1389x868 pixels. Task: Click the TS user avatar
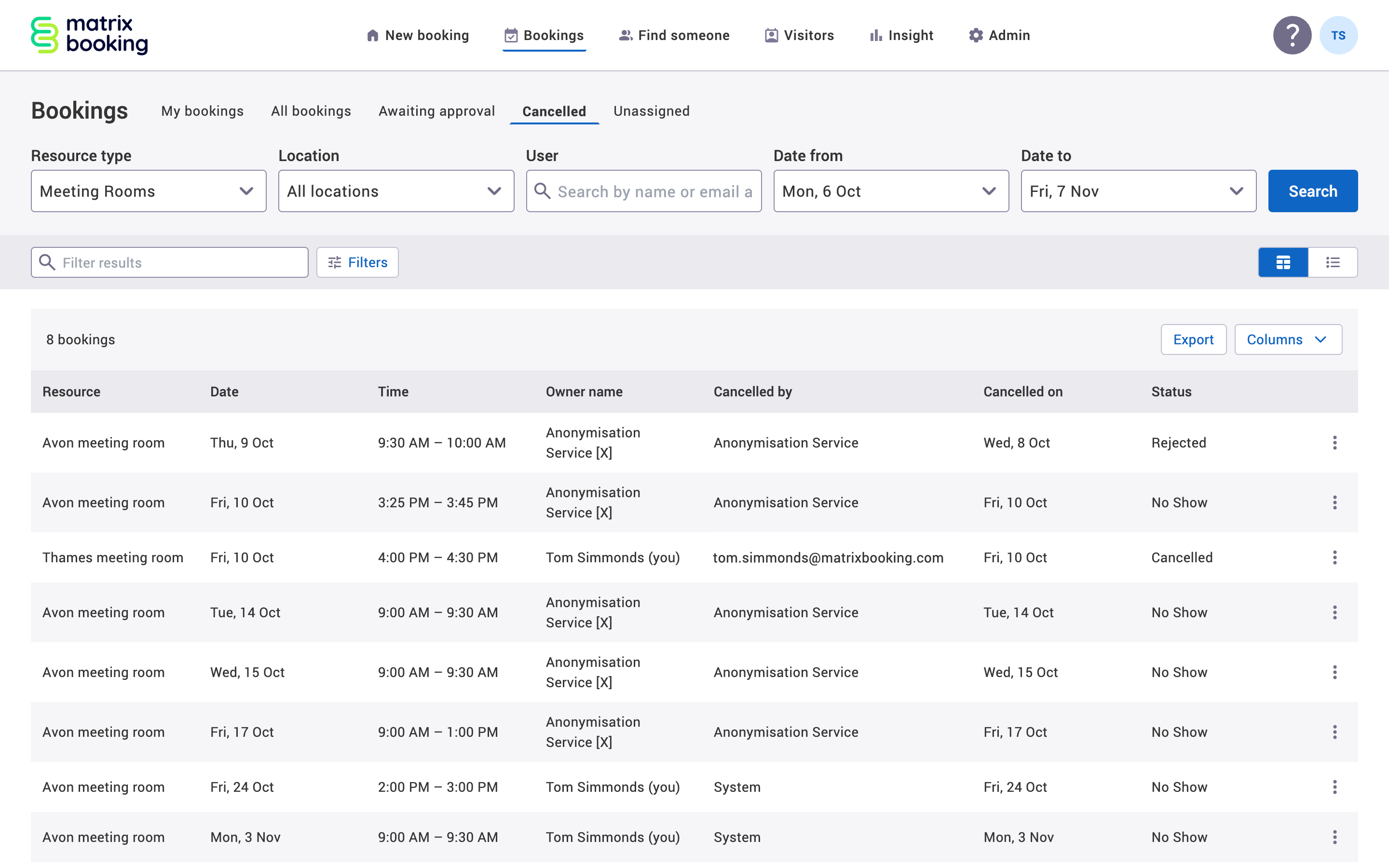point(1339,35)
